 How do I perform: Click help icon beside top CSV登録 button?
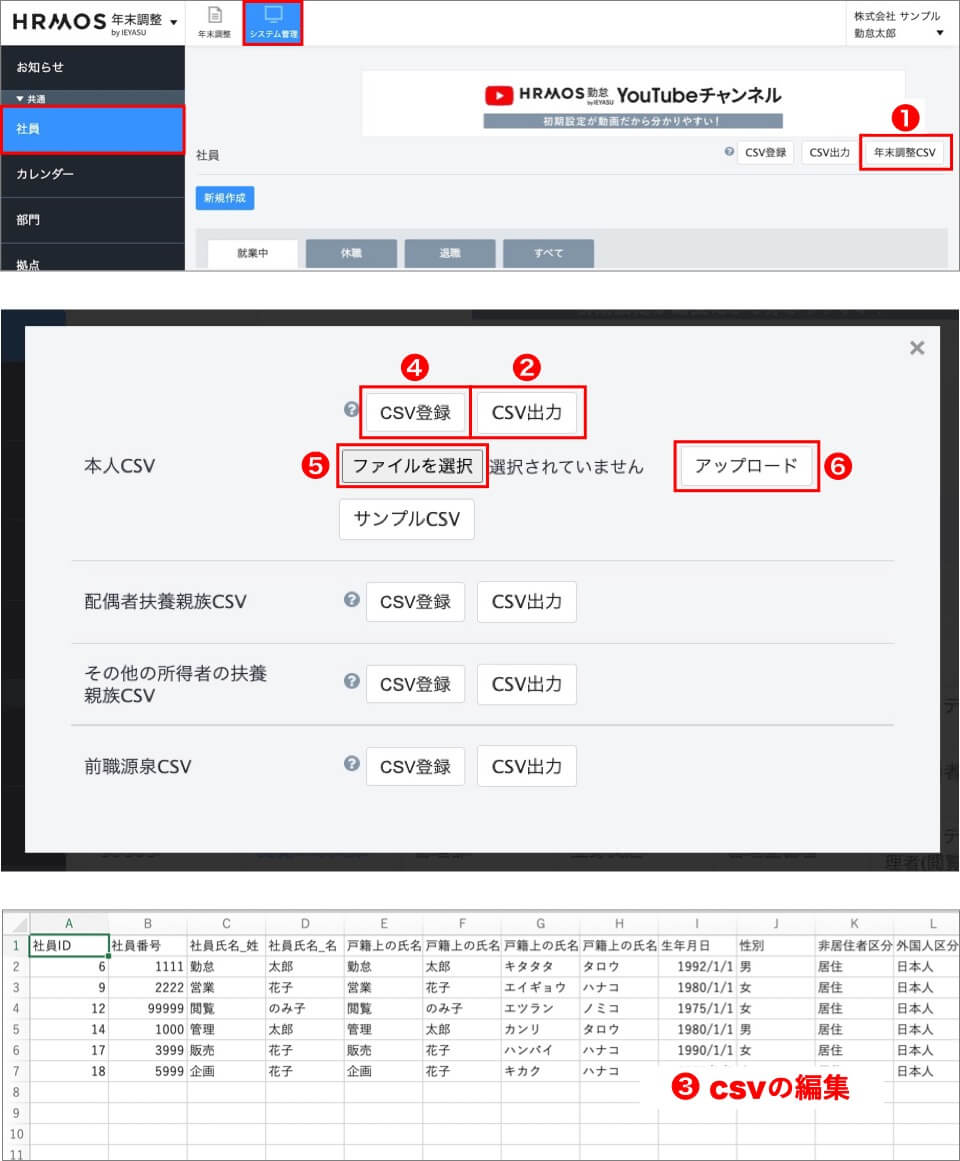pos(729,152)
